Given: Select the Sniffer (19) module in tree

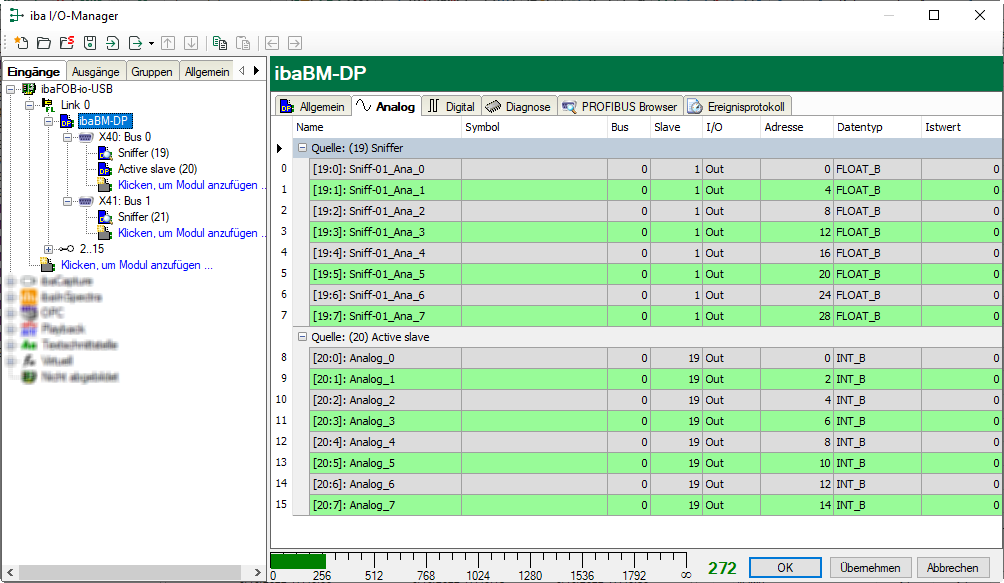Looking at the screenshot, I should point(142,153).
